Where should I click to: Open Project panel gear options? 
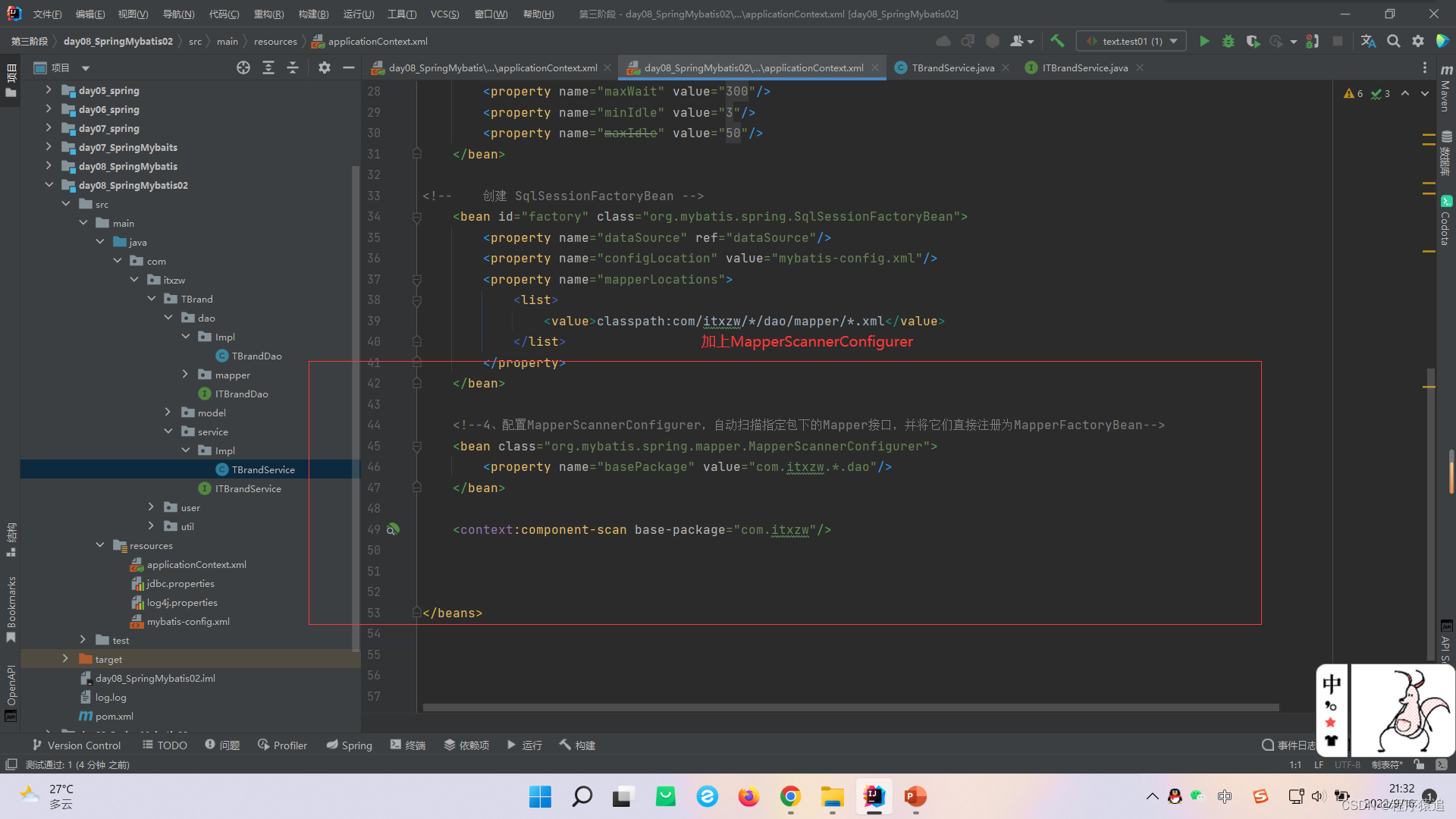click(325, 68)
